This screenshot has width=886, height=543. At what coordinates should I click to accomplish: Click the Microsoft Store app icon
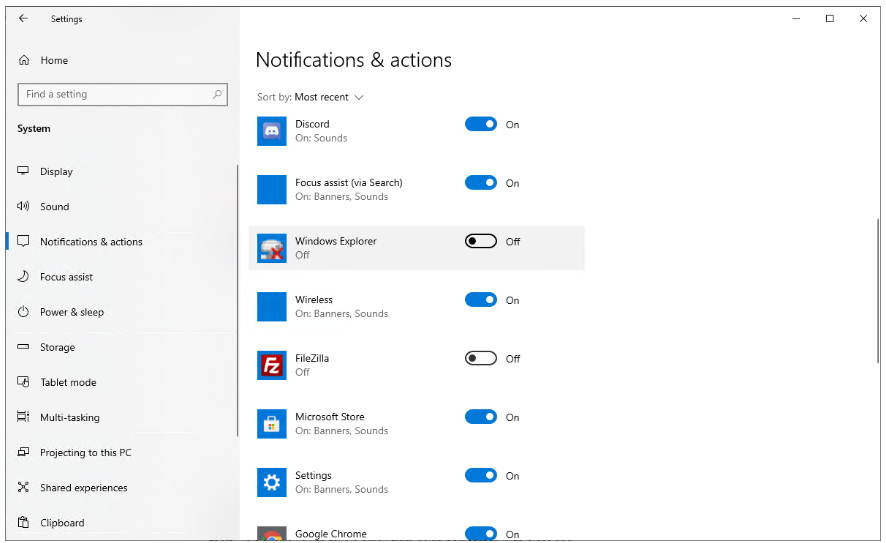[271, 424]
